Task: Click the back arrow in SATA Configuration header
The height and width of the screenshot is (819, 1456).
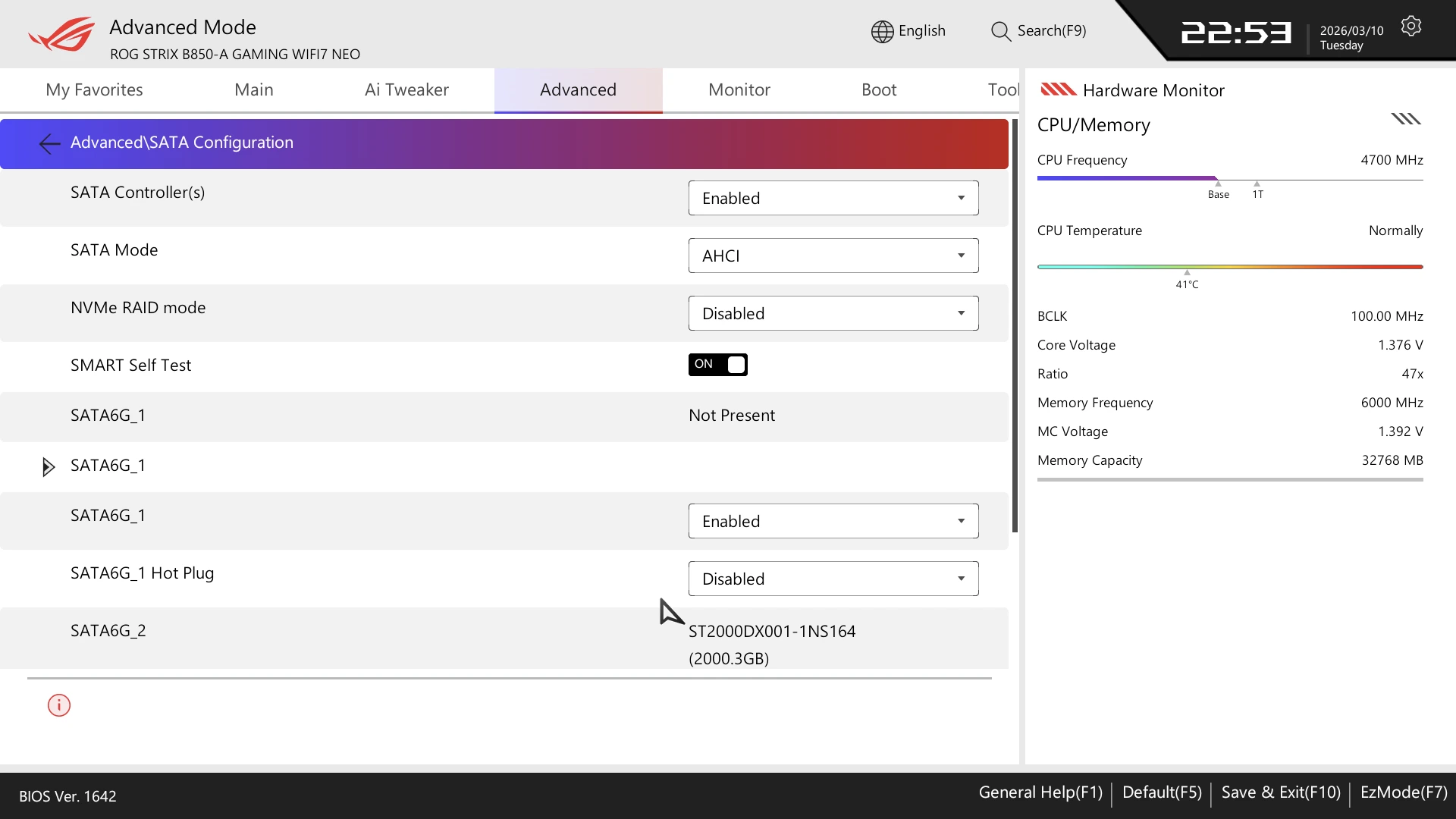Action: [49, 143]
